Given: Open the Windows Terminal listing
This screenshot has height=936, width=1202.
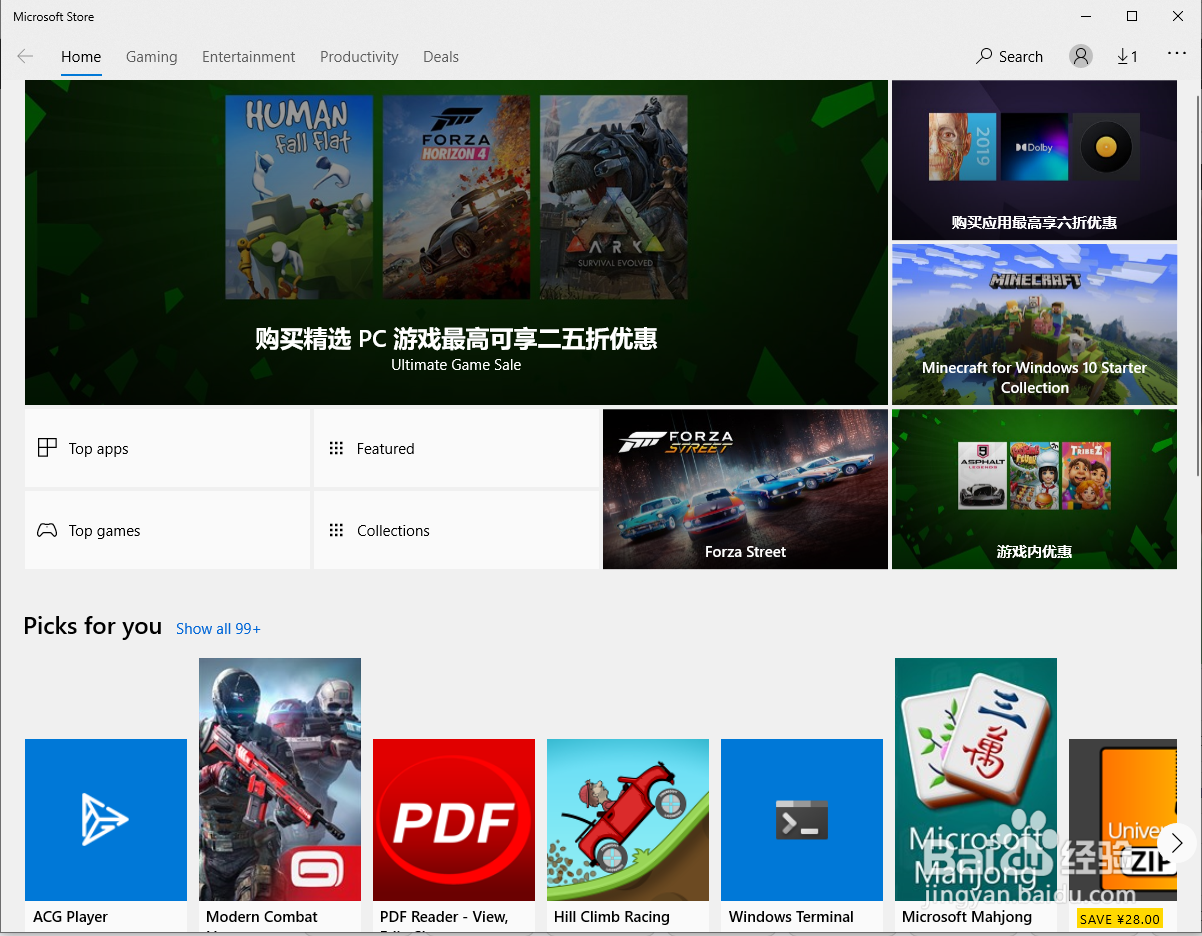Looking at the screenshot, I should point(801,819).
